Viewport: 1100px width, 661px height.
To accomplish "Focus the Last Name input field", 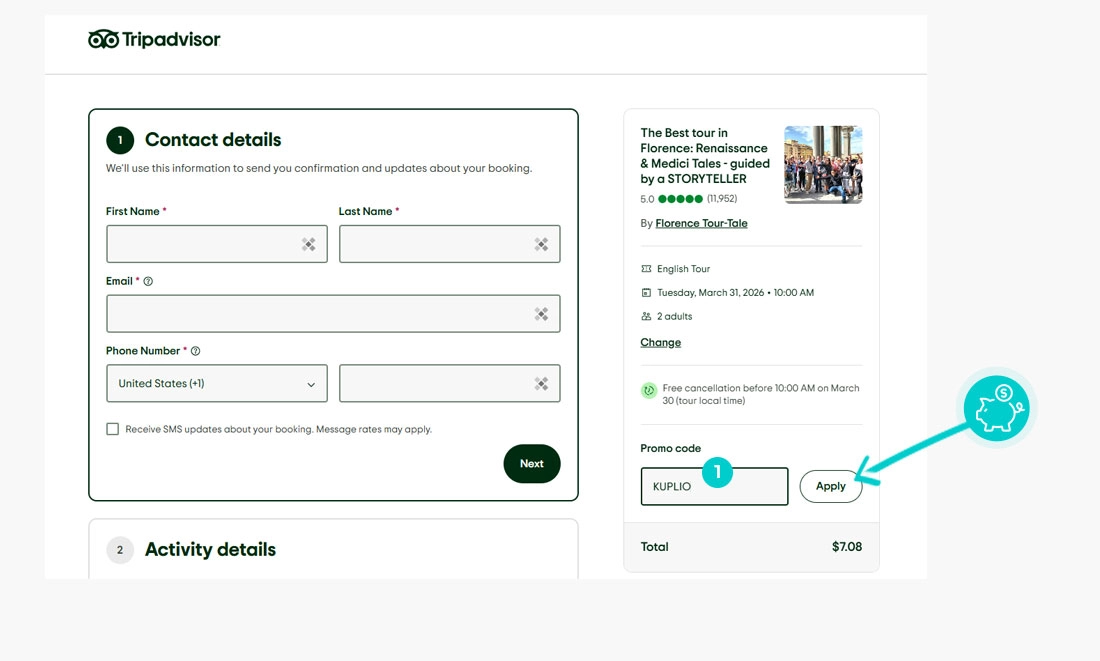I will point(449,244).
